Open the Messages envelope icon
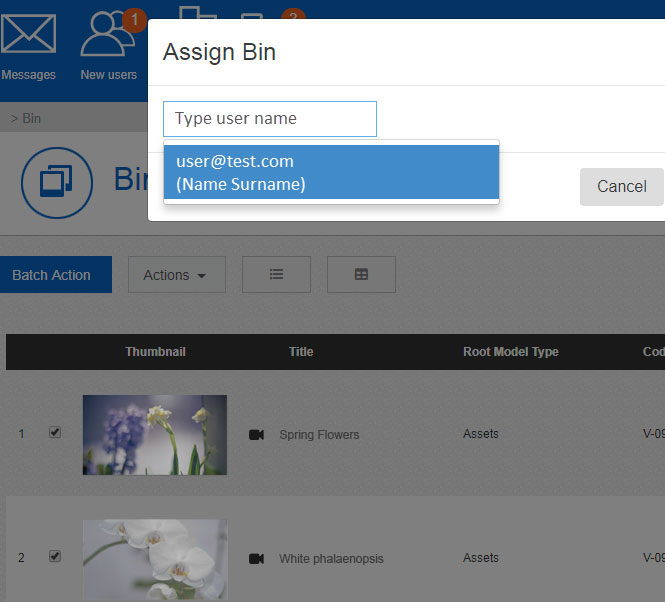This screenshot has width=665, height=602. 28,36
